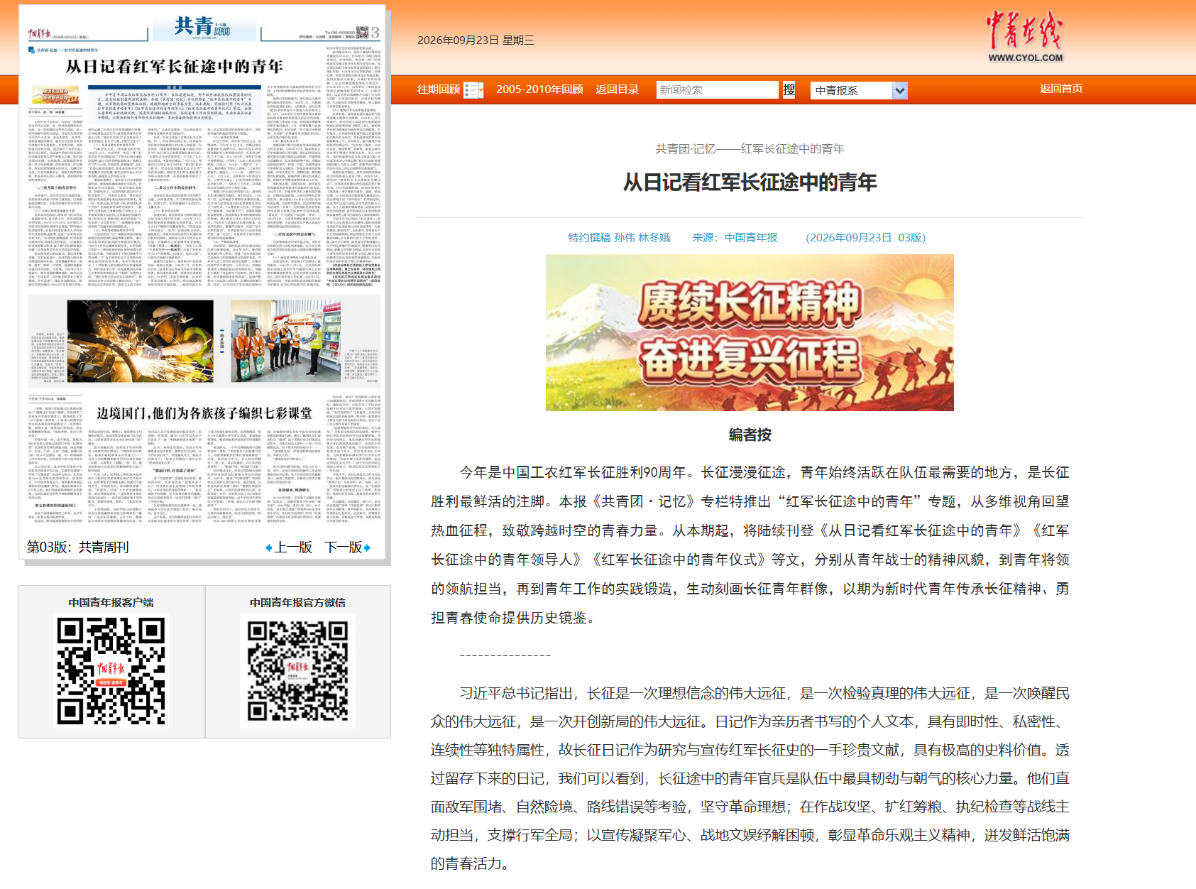The width and height of the screenshot is (1196, 889).
Task: Click the small QR code in page header preview
Action: click(362, 32)
